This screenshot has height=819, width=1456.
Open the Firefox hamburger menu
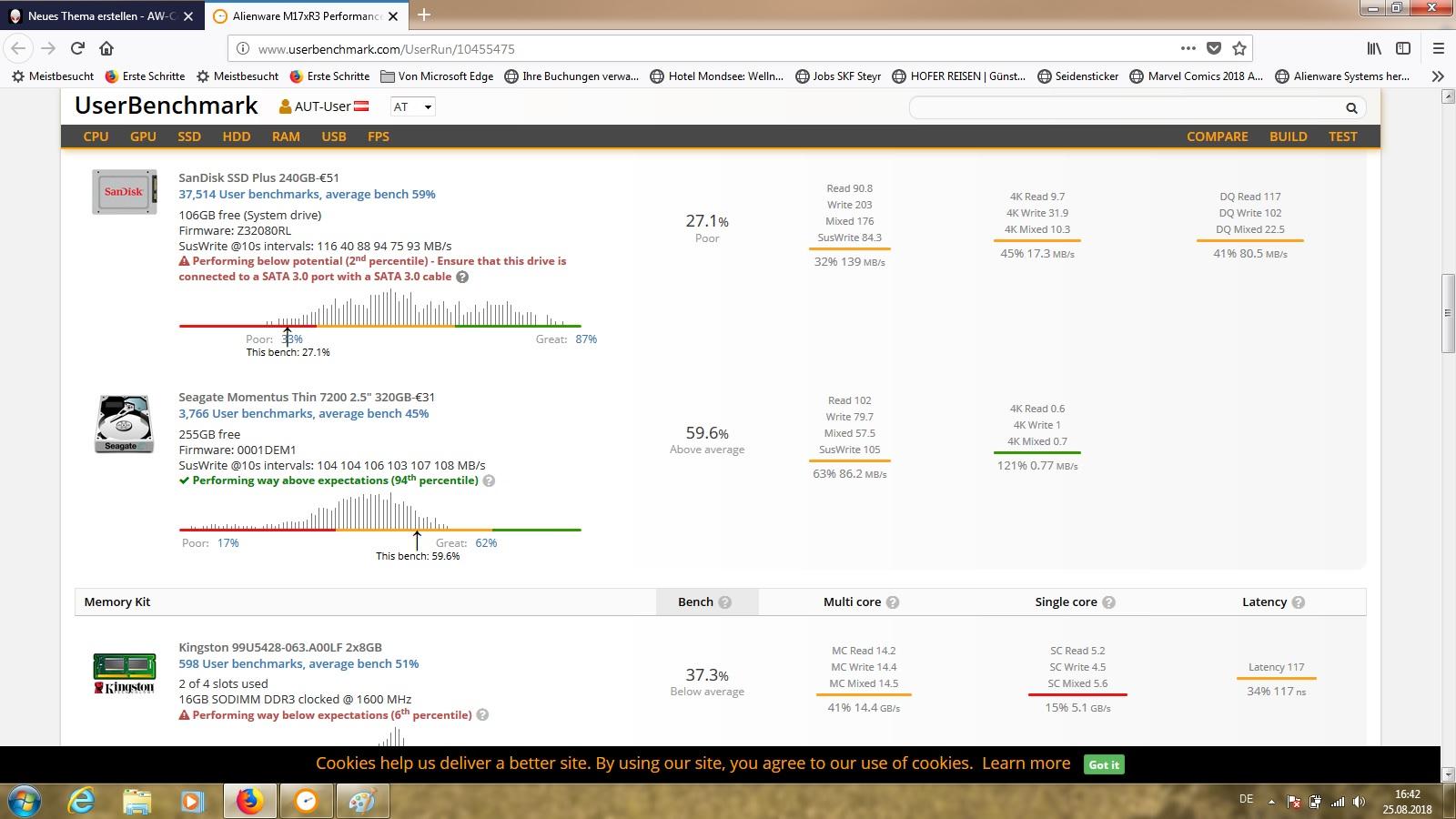(x=1438, y=48)
